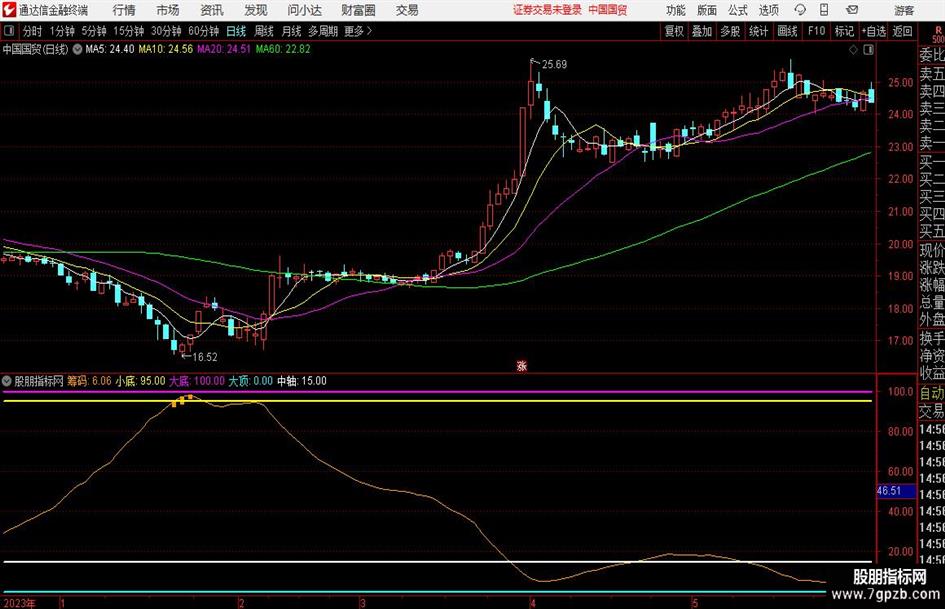
Task: Click the 大底: 100.00 indicator value
Action: (196, 381)
